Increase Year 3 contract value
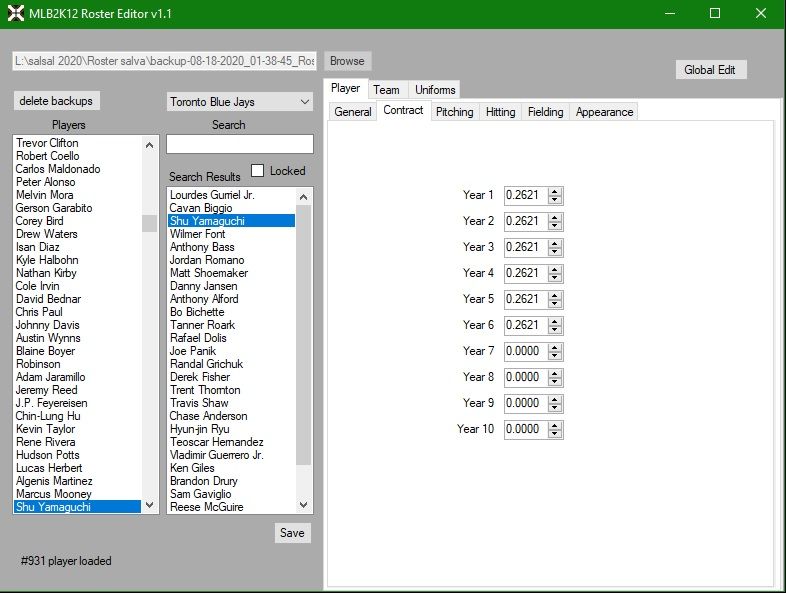Screen dimensions: 786x595 coord(554,244)
